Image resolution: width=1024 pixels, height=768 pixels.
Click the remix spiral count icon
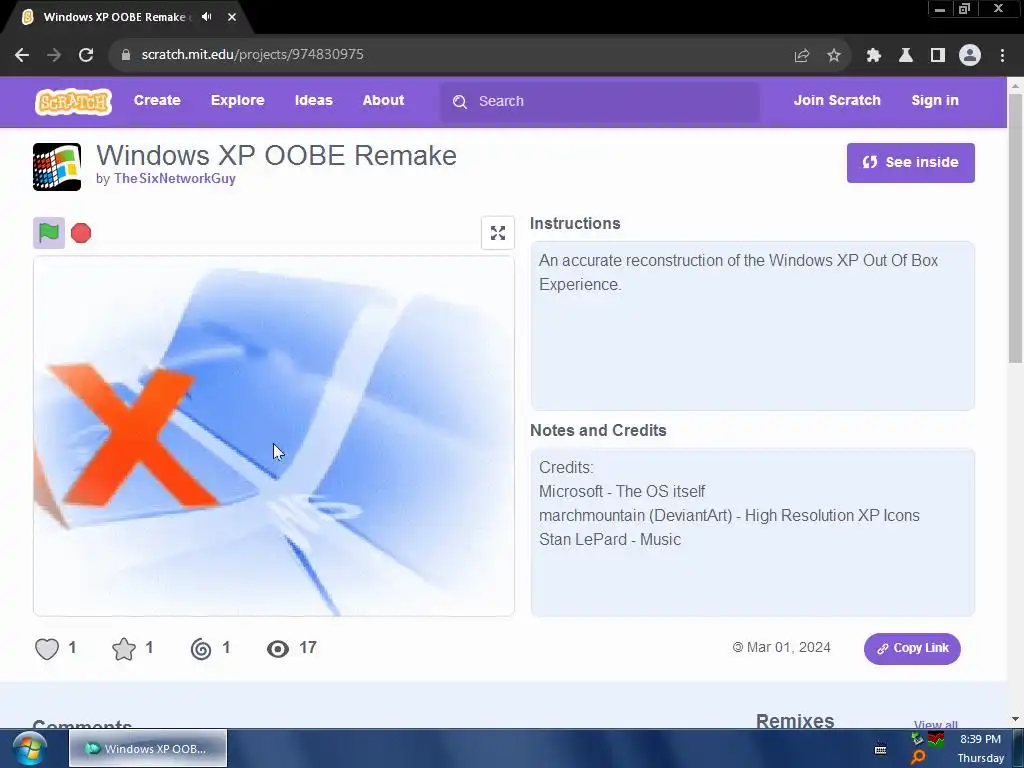[201, 648]
